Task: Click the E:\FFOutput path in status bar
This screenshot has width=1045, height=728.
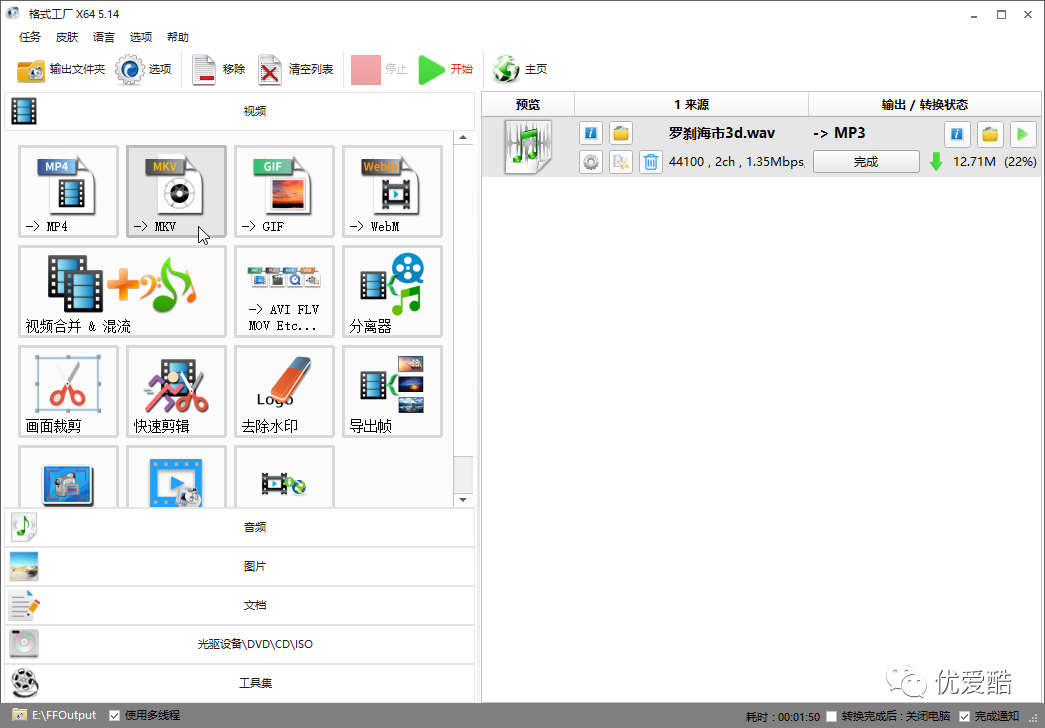Action: coord(64,715)
